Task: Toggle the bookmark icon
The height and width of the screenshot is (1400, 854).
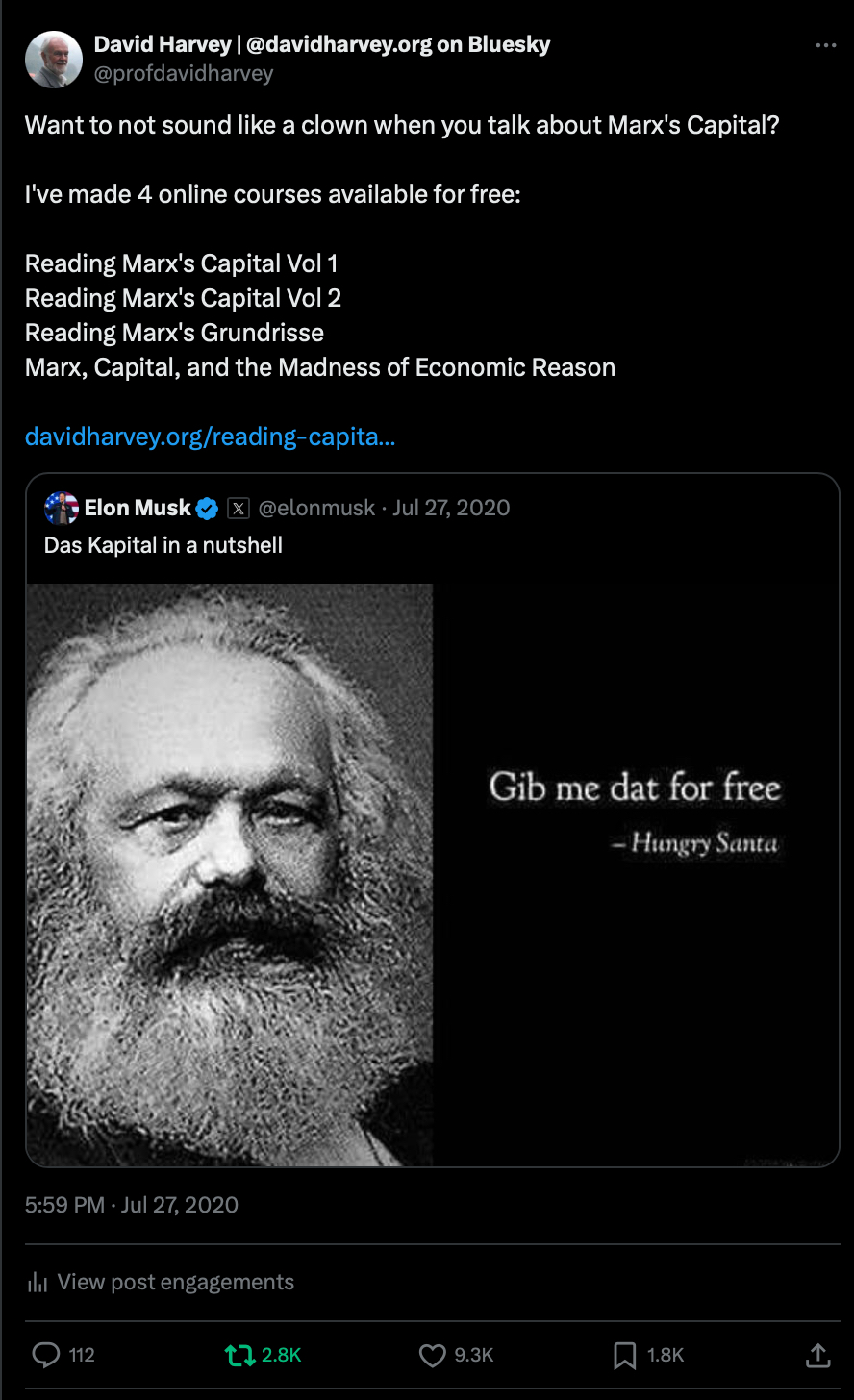Action: (625, 1355)
